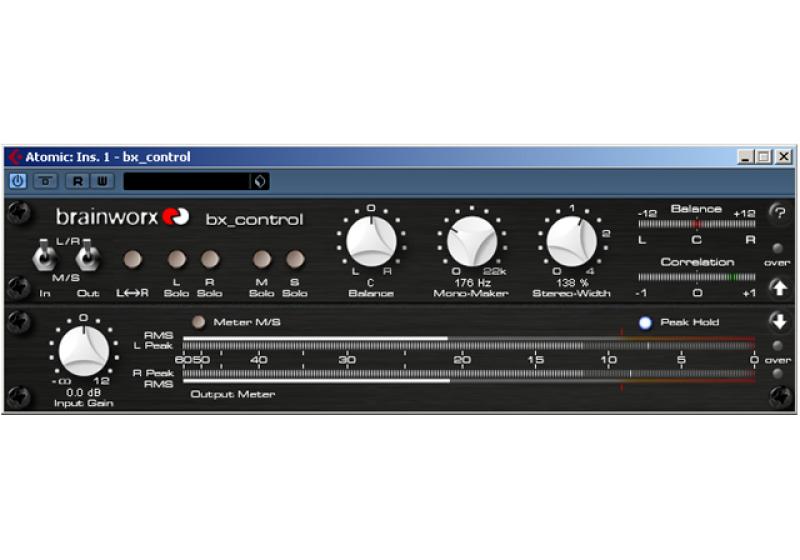Click the bx_control product name text
800x560 pixels.
254,220
